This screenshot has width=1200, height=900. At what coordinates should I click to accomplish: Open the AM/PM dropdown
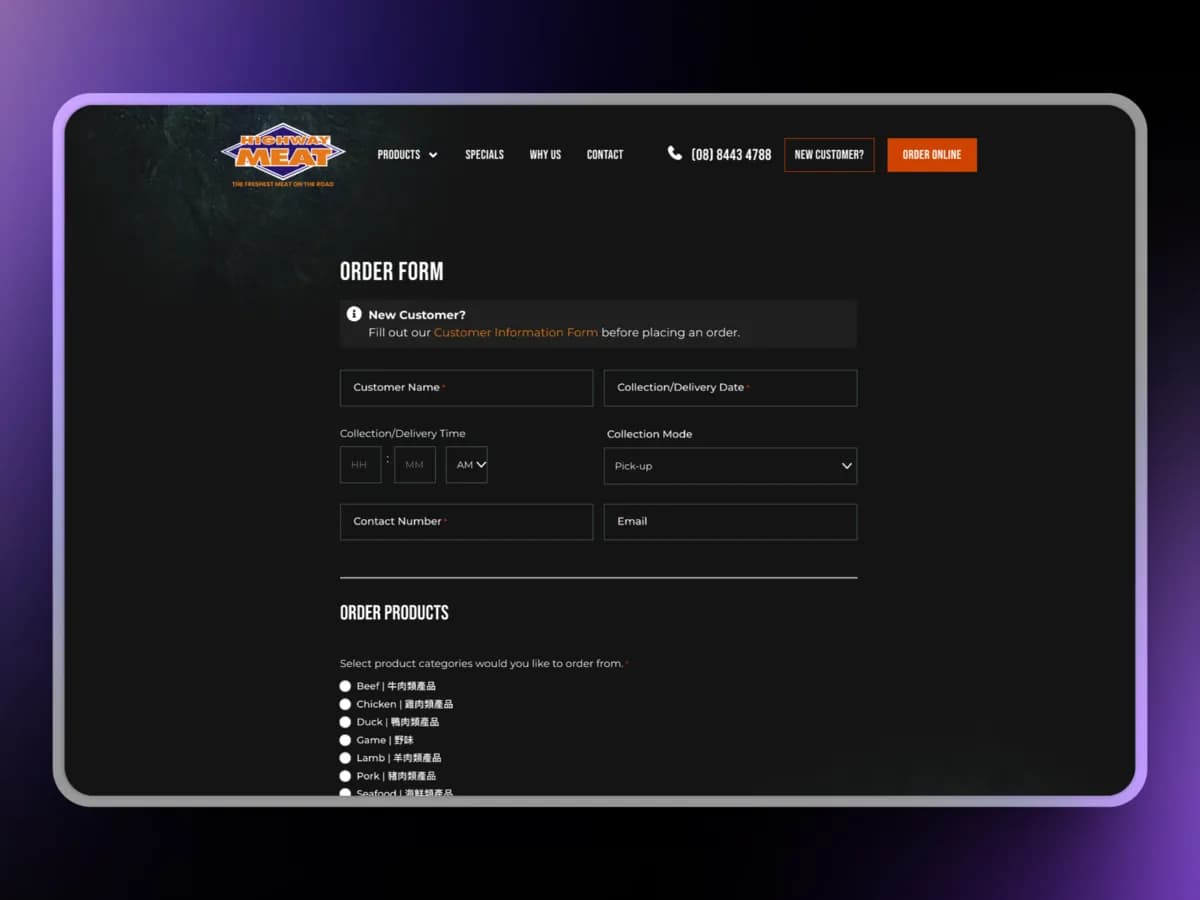(467, 465)
